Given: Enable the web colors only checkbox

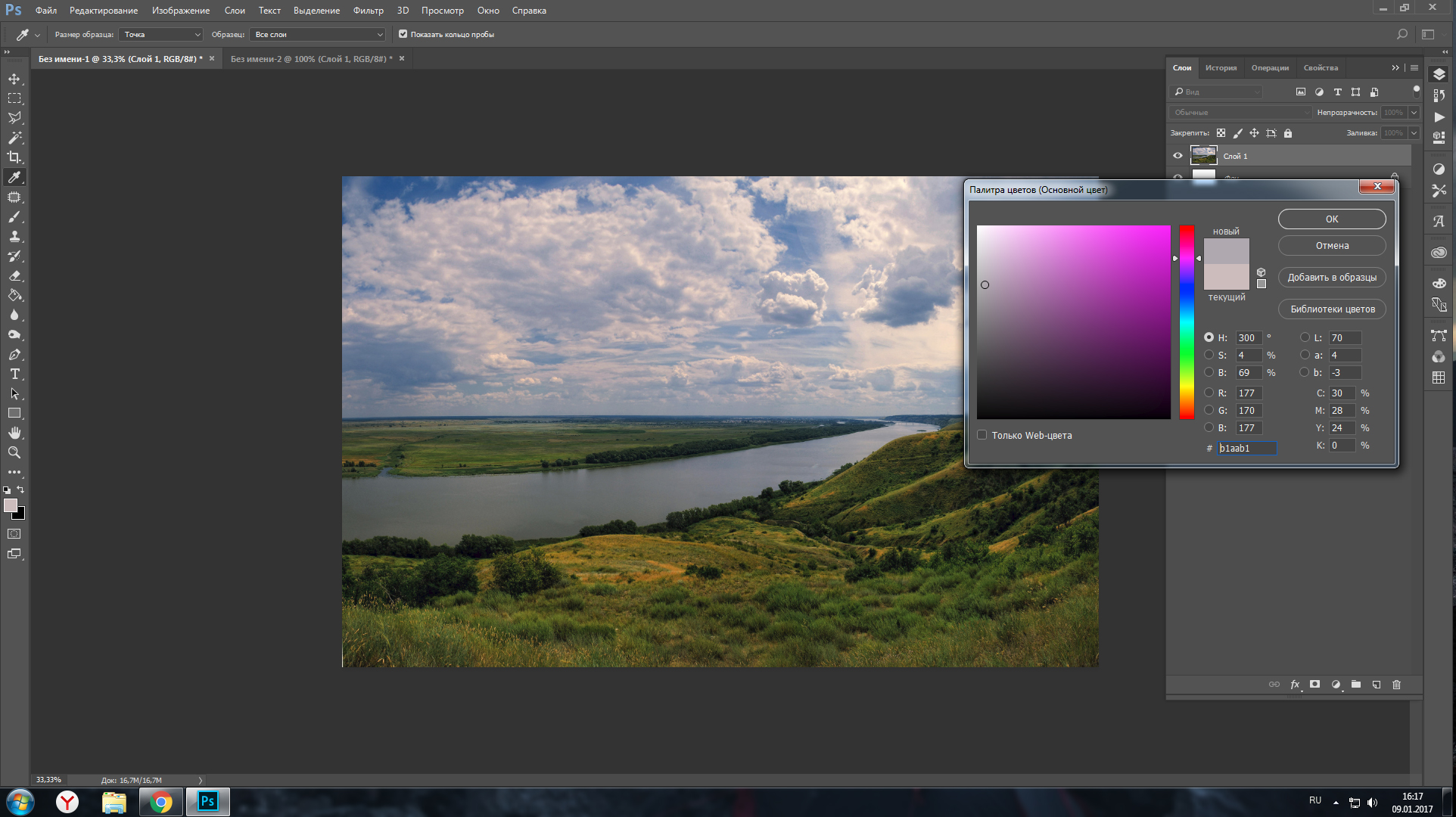Looking at the screenshot, I should (x=982, y=435).
